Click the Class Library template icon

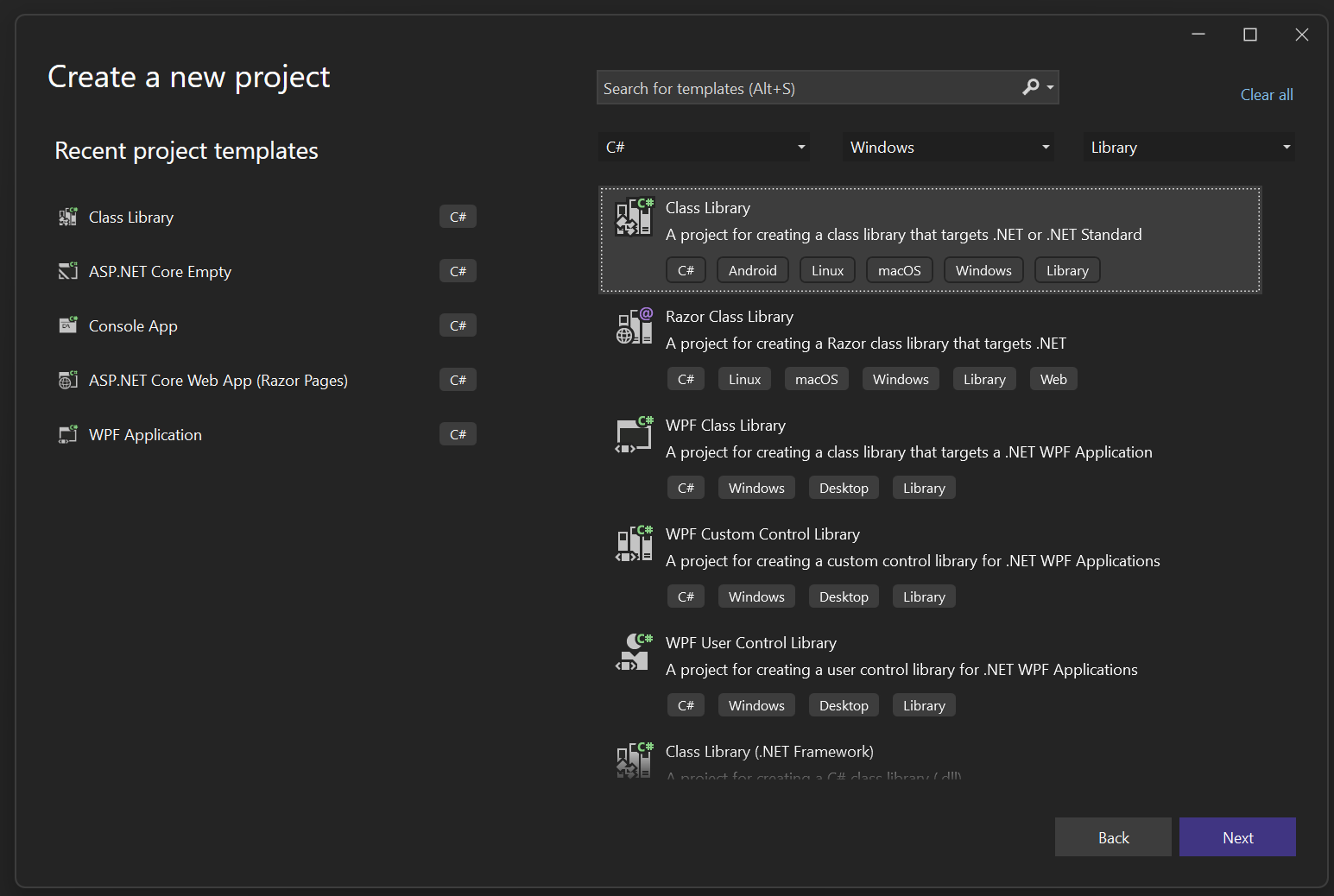coord(633,218)
